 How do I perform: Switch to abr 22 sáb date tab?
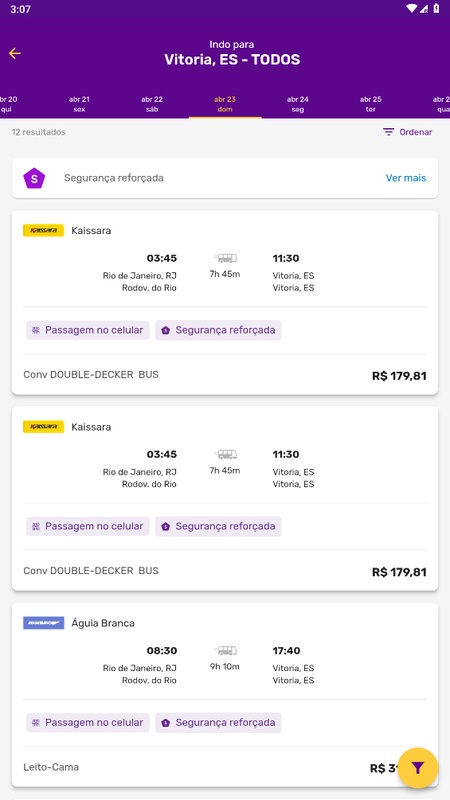pyautogui.click(x=152, y=104)
